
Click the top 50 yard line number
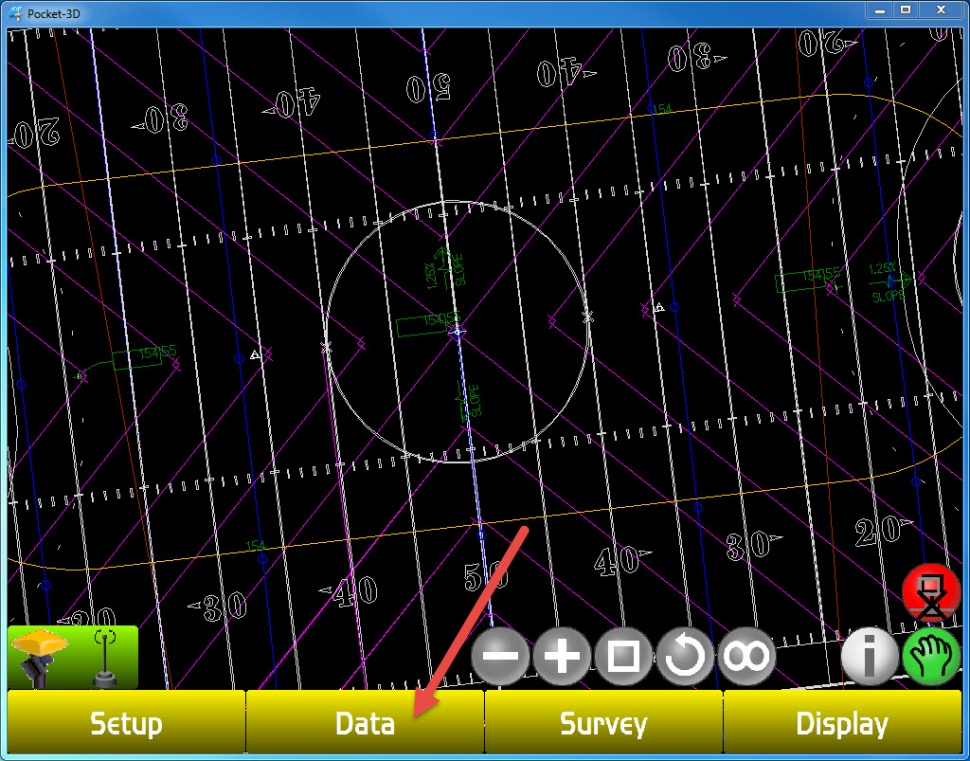(x=428, y=88)
